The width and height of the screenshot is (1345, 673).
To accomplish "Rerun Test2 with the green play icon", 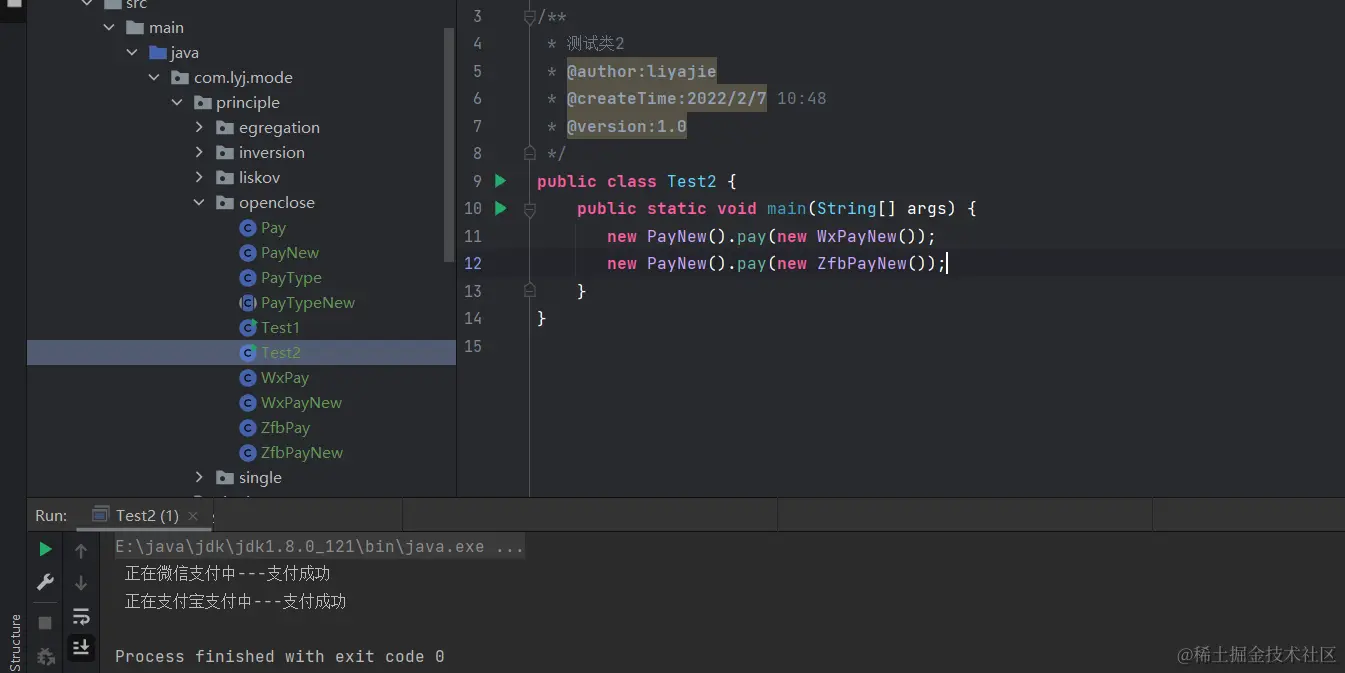I will point(45,549).
